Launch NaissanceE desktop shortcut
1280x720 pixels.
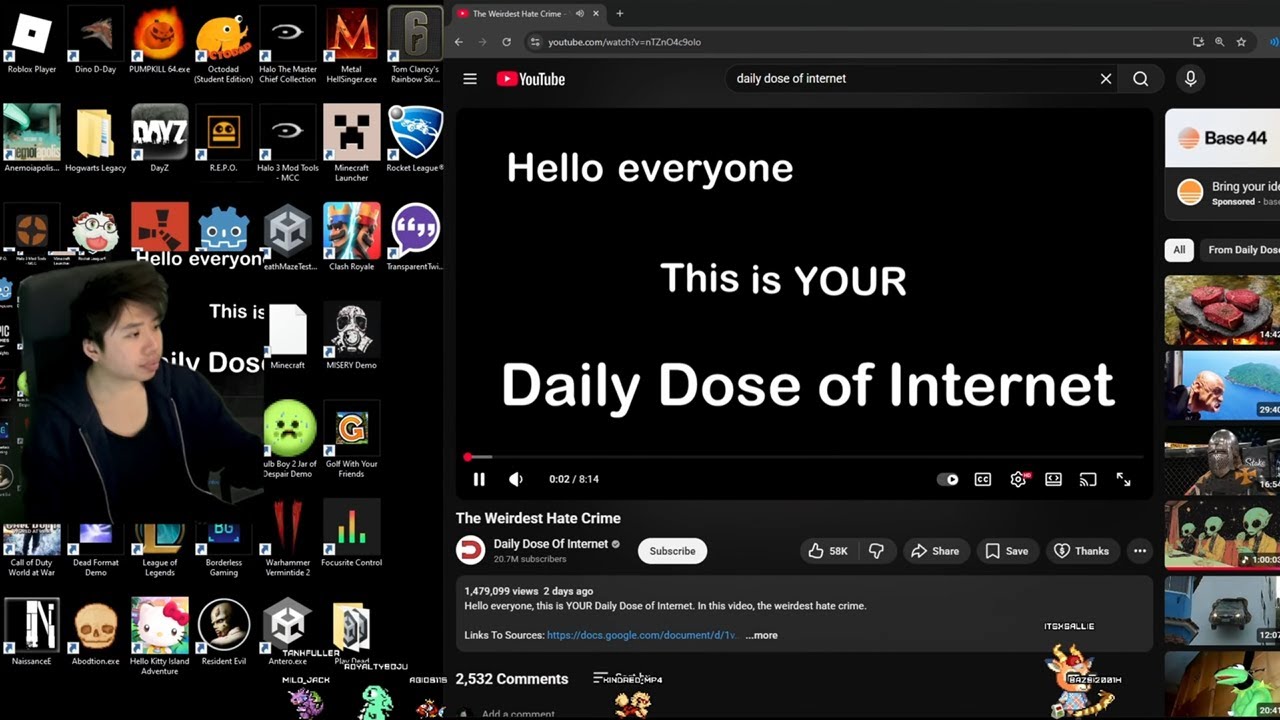pos(32,631)
